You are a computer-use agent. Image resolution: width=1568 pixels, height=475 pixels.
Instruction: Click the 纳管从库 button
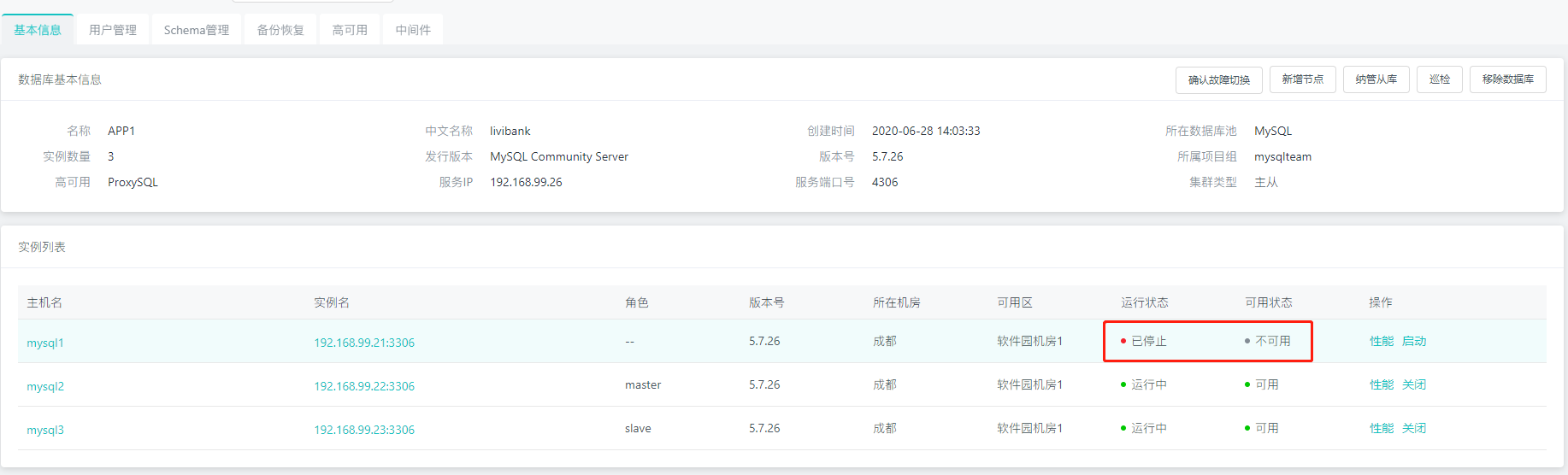pos(1376,79)
